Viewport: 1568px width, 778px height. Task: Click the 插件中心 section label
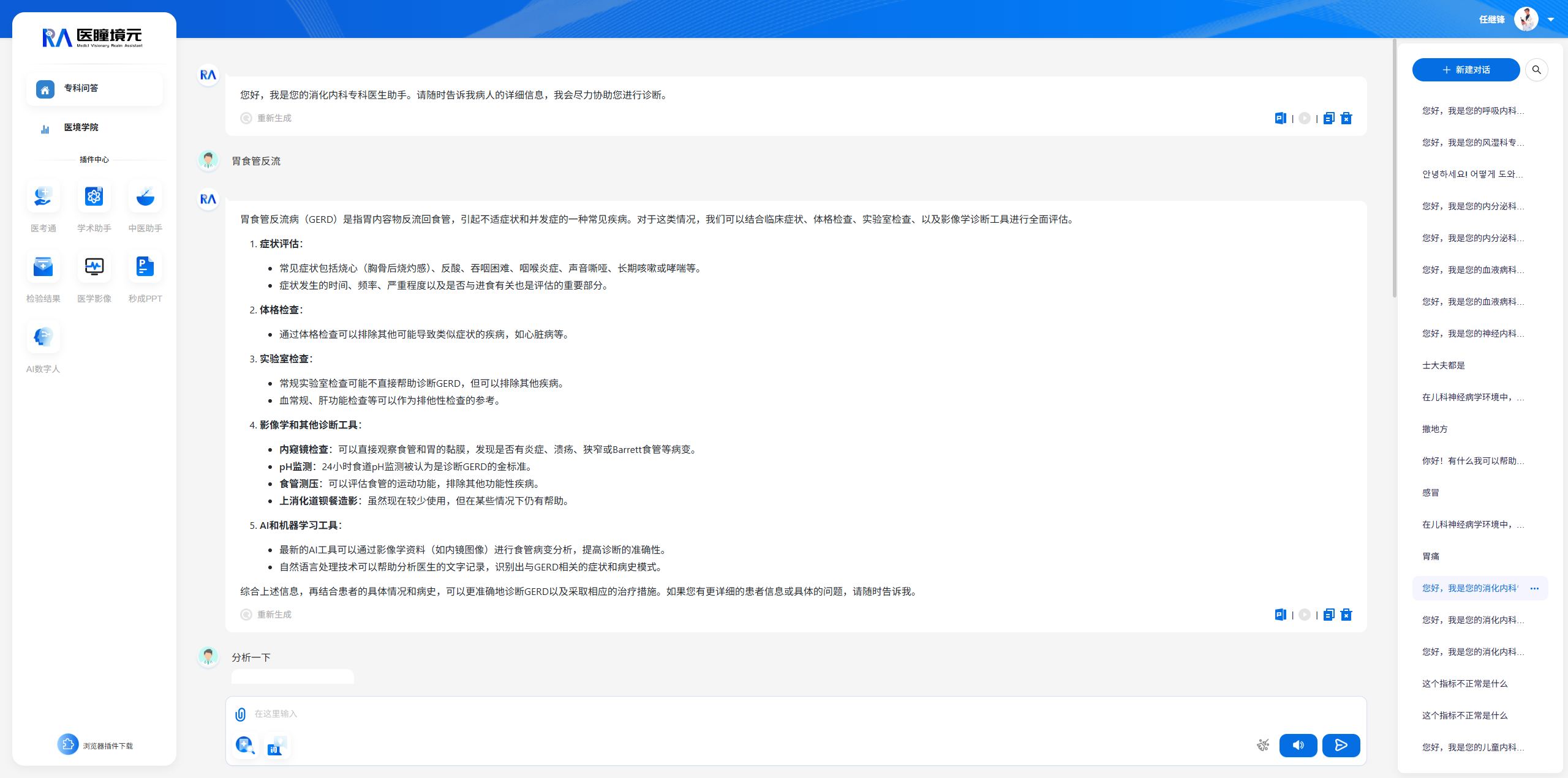click(x=94, y=160)
